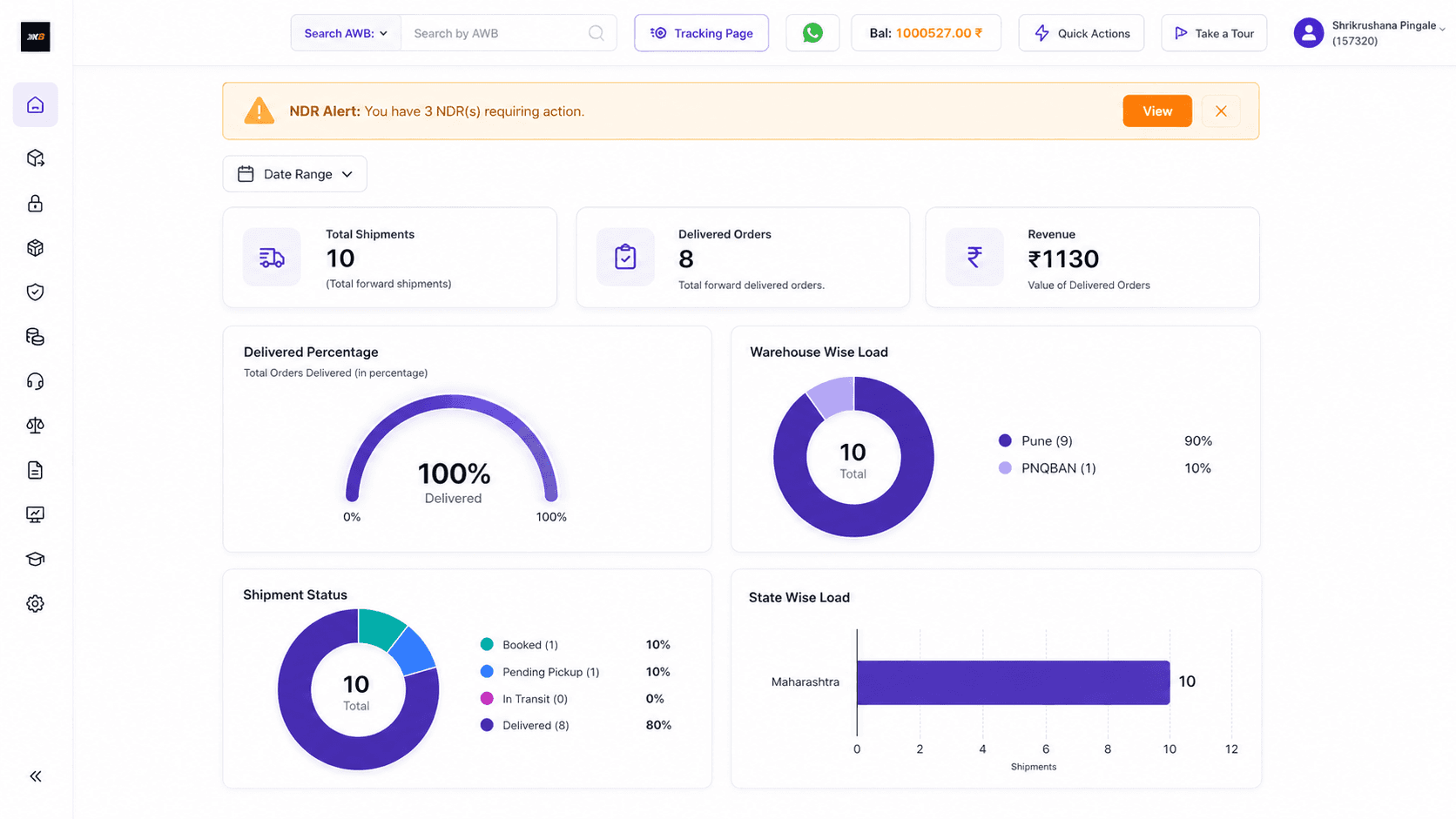Click the presentation chart sidebar icon

point(35,514)
